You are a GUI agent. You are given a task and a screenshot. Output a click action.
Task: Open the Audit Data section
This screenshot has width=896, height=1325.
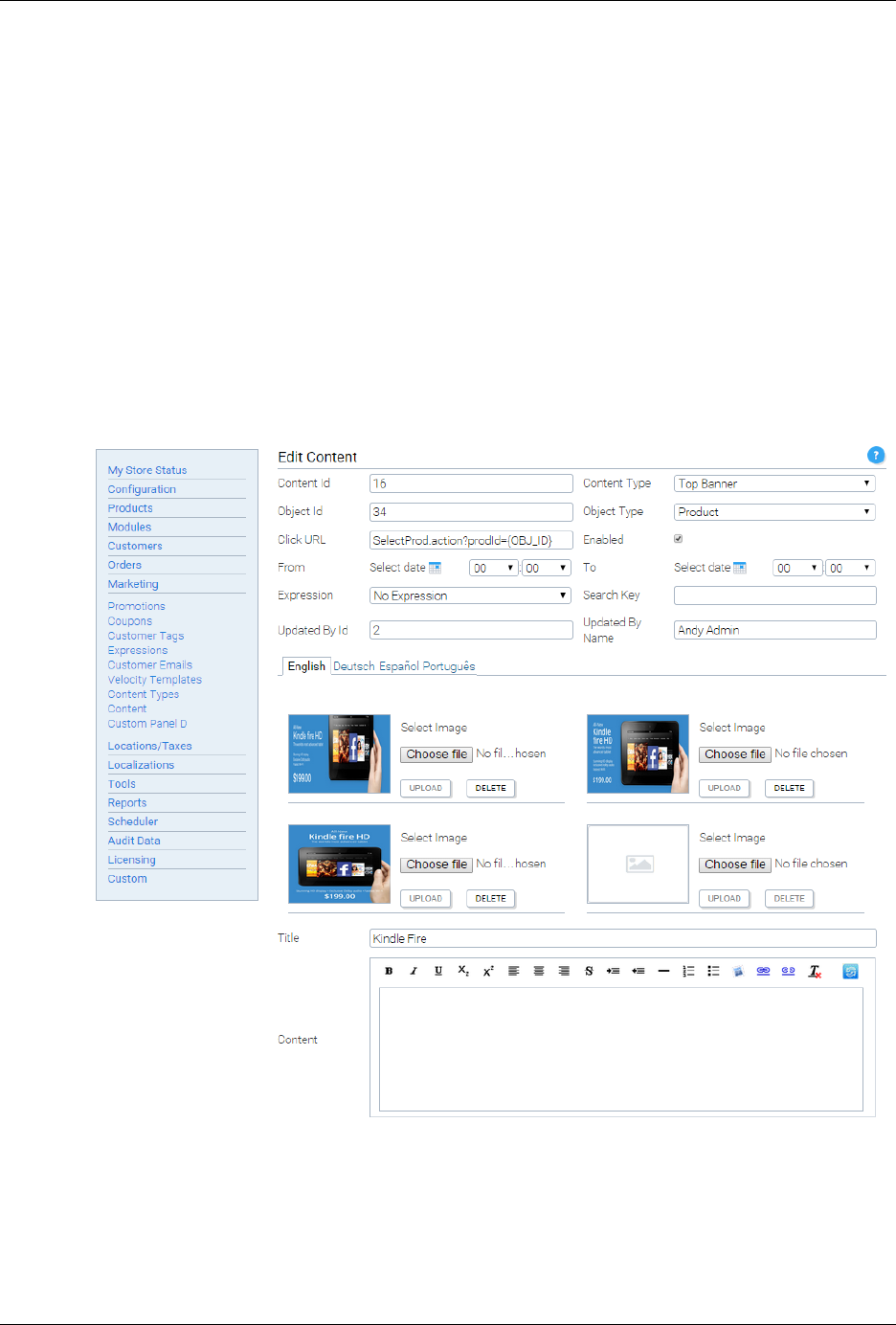134,841
